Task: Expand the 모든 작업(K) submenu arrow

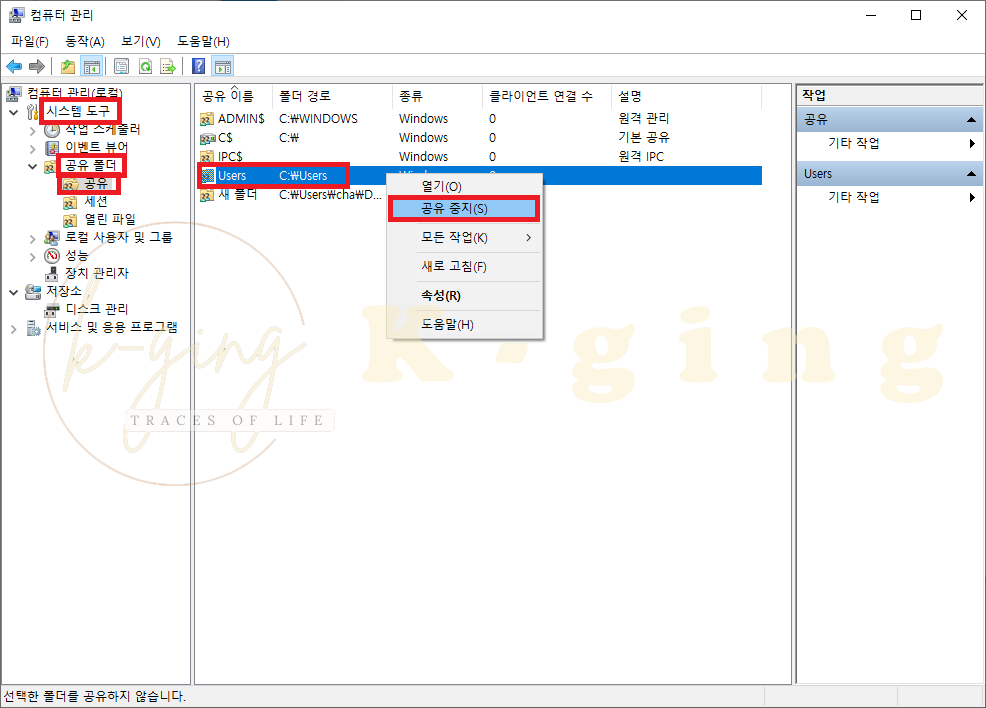Action: pos(530,238)
